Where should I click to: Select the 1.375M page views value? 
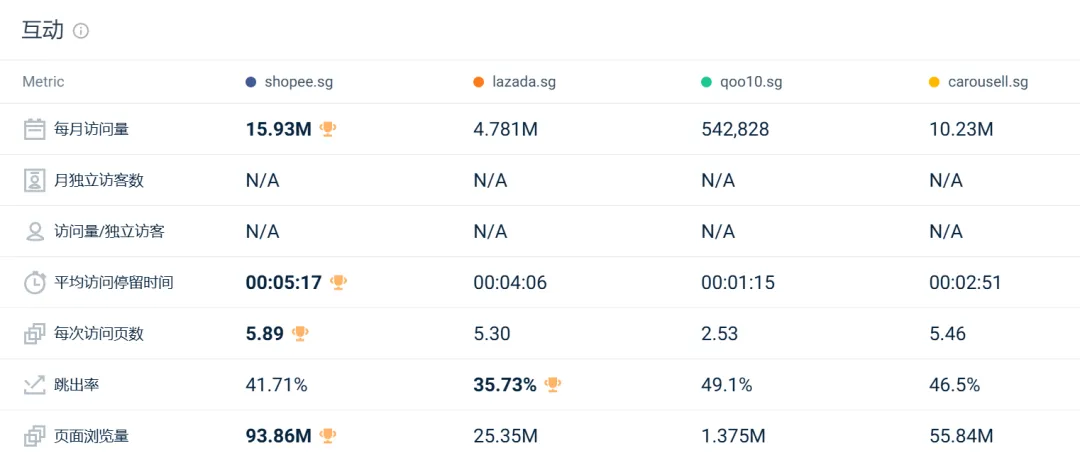point(734,435)
